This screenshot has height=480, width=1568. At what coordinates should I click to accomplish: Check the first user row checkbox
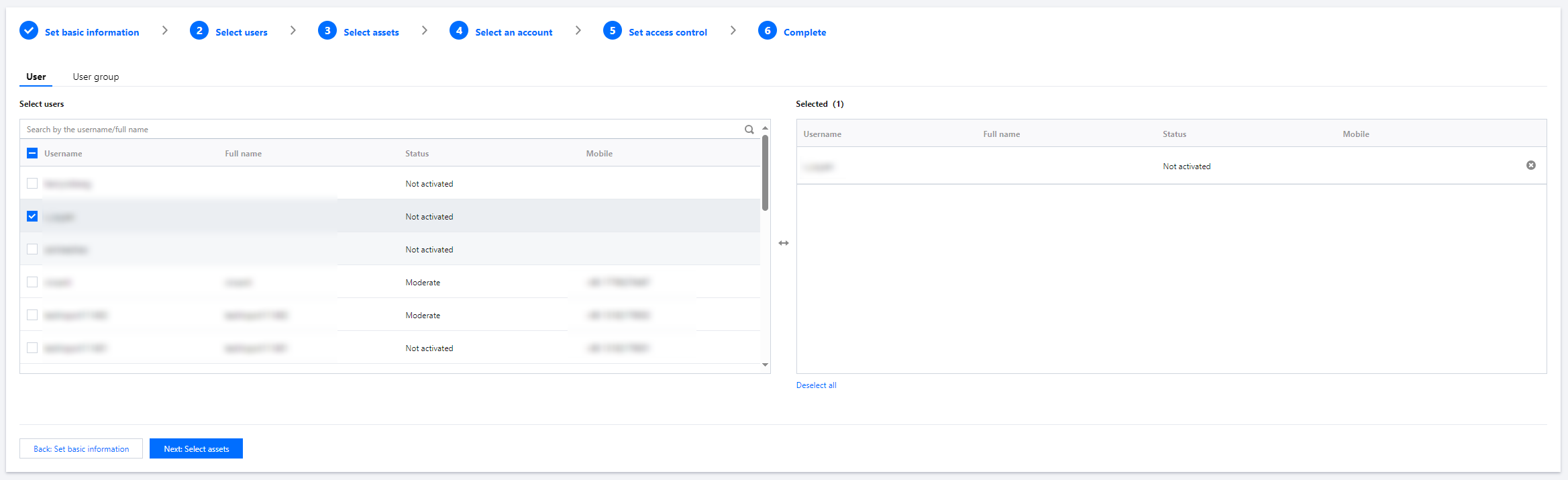click(x=32, y=183)
